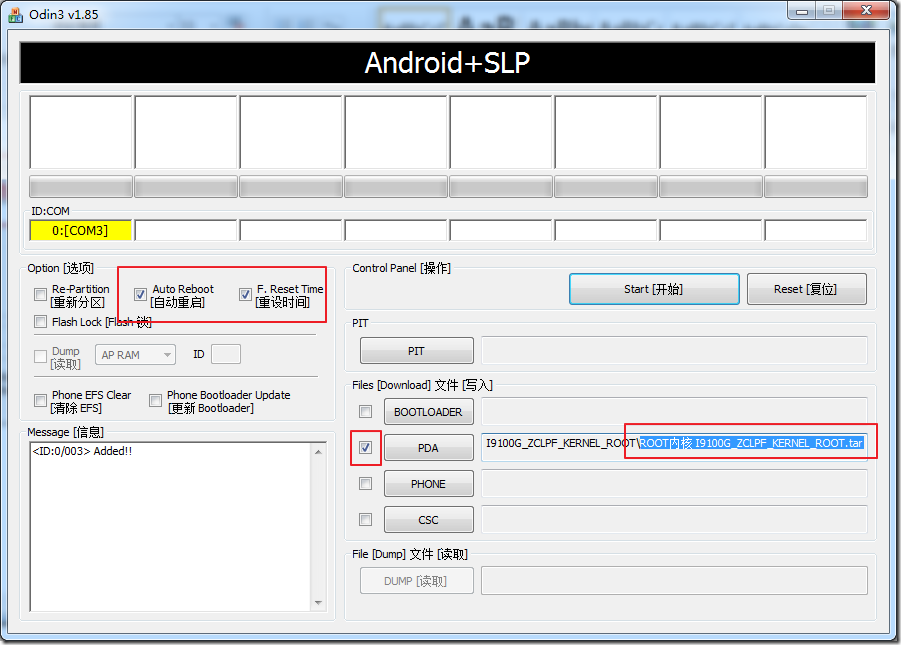Browse for a BOOTLOADER file
The width and height of the screenshot is (901, 645).
tap(429, 412)
